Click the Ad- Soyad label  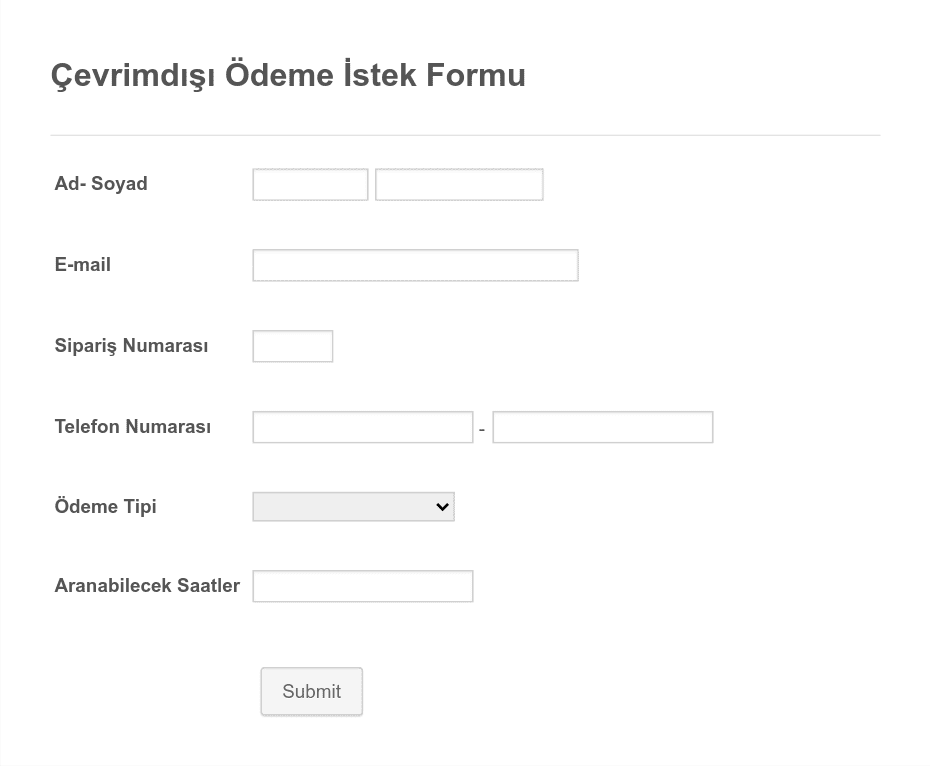click(101, 184)
